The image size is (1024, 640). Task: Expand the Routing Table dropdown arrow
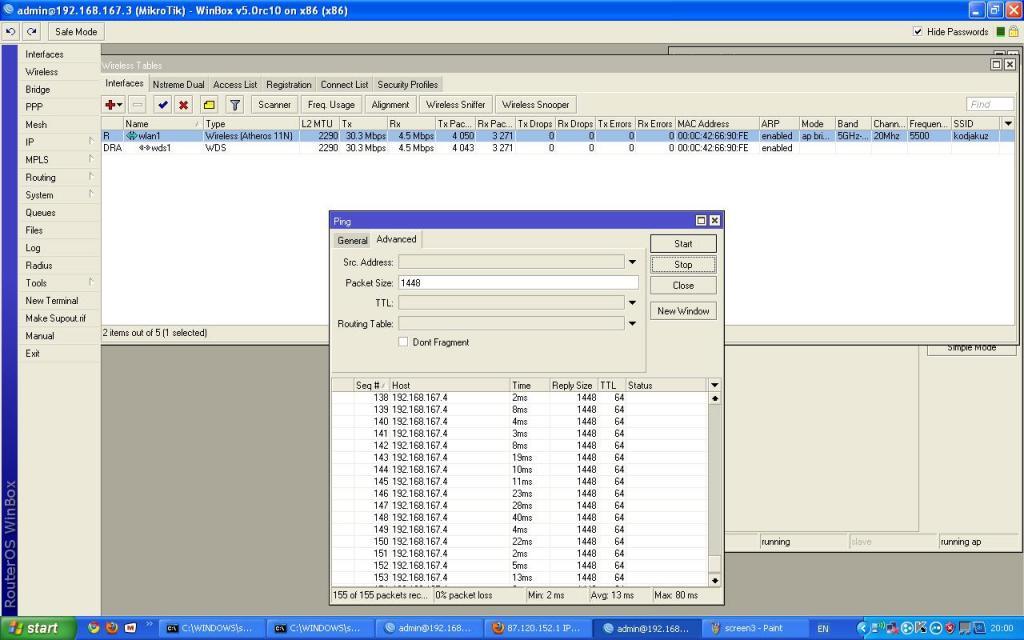click(x=632, y=323)
